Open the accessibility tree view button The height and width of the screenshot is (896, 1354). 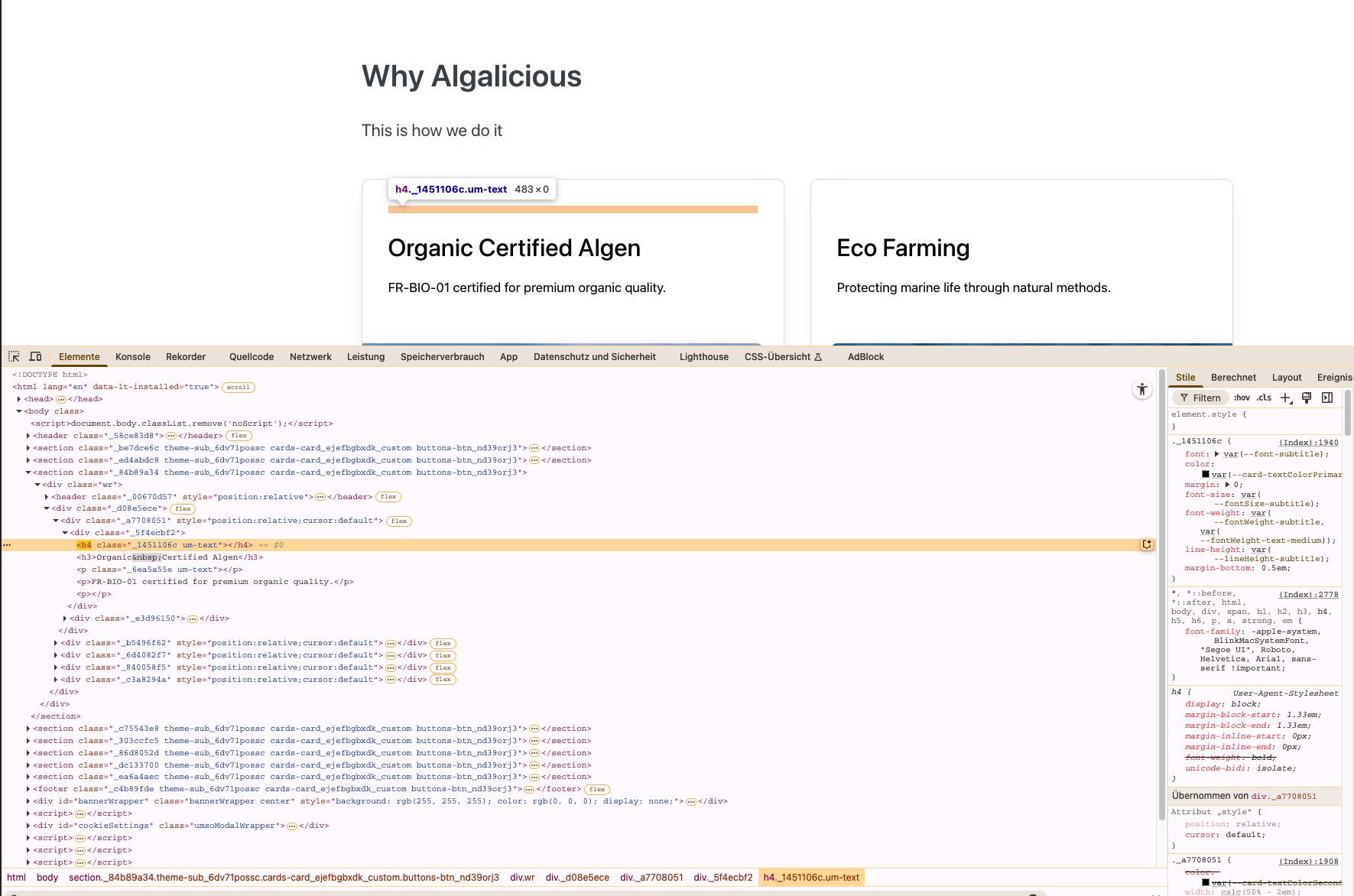point(1141,389)
